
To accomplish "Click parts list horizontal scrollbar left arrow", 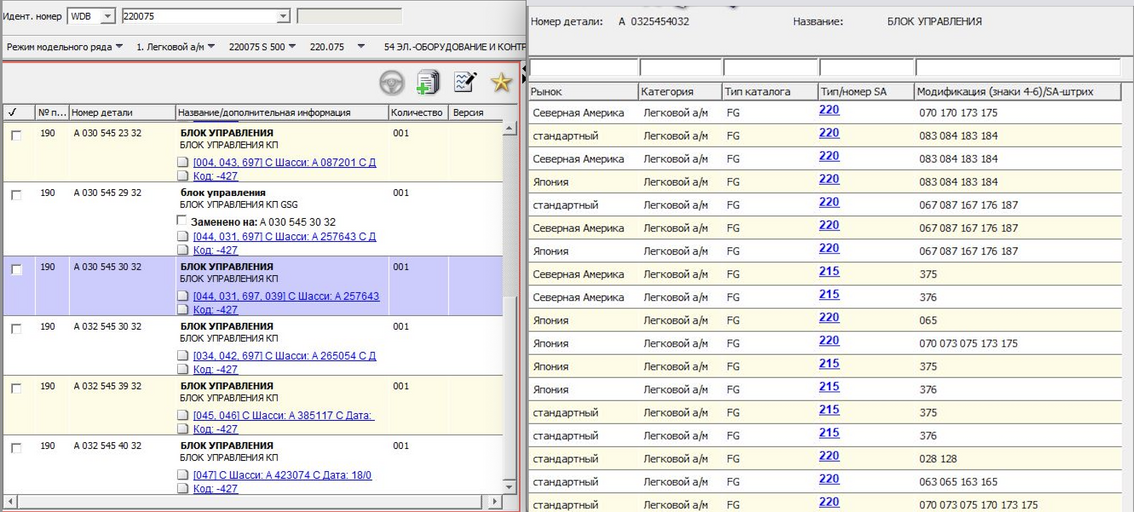I will click(x=9, y=501).
